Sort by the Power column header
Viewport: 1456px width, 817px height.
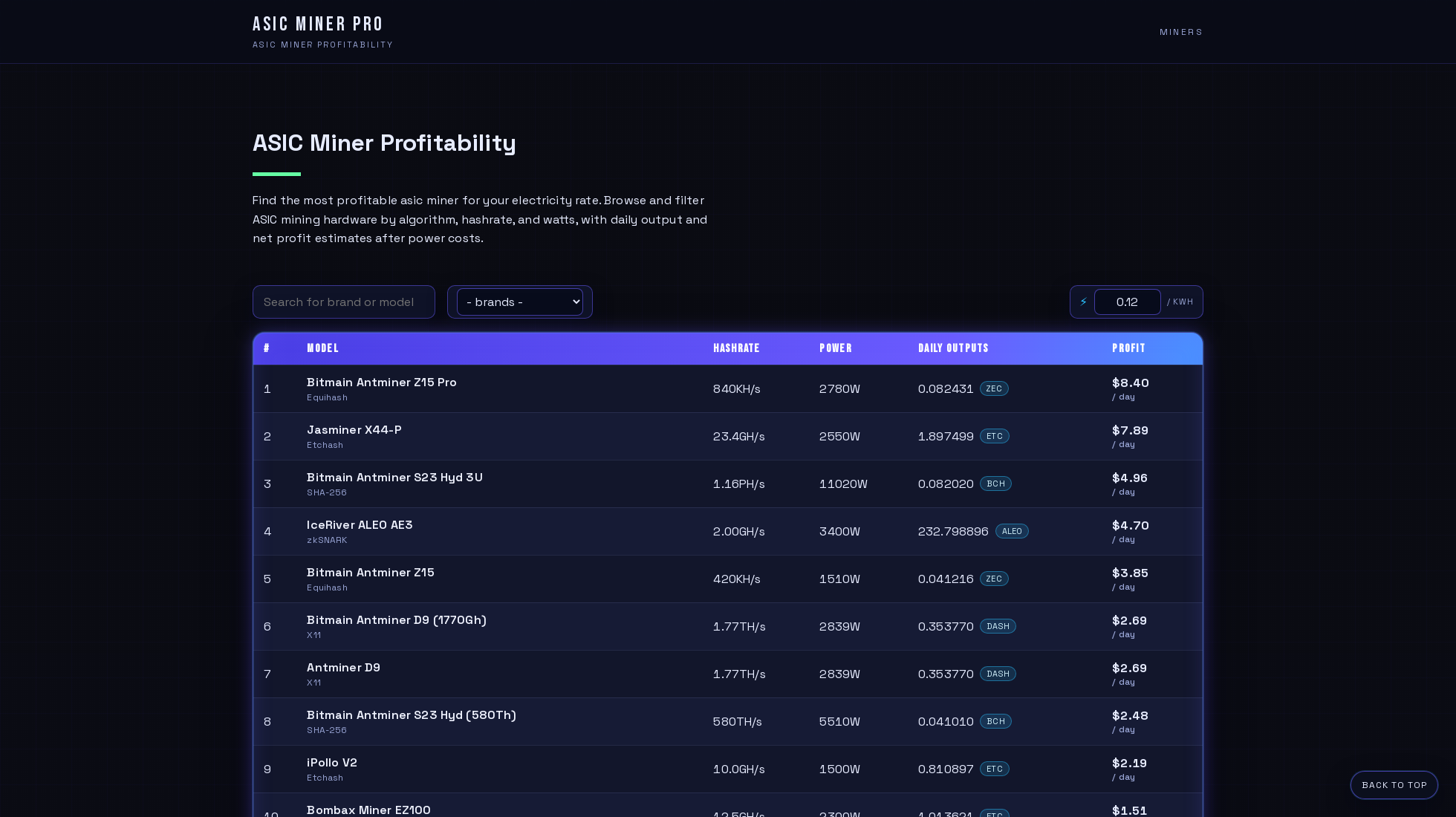click(x=836, y=348)
